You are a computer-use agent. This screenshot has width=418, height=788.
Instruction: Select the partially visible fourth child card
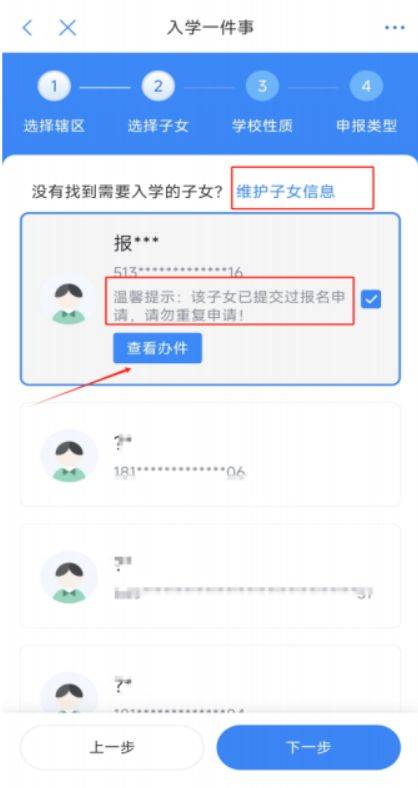coord(210,679)
